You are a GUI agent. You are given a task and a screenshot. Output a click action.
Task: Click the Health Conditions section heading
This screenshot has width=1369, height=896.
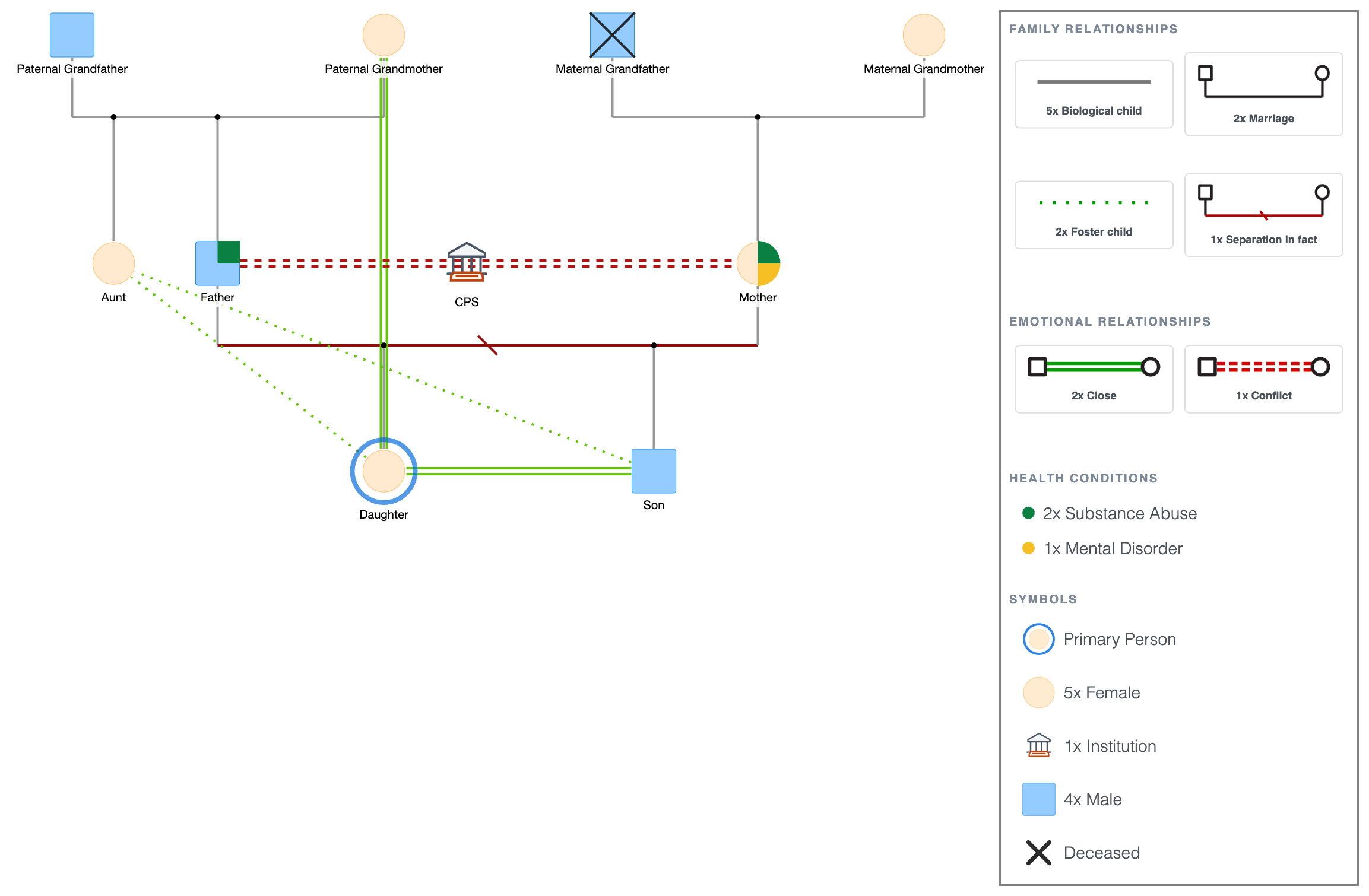(x=1083, y=478)
